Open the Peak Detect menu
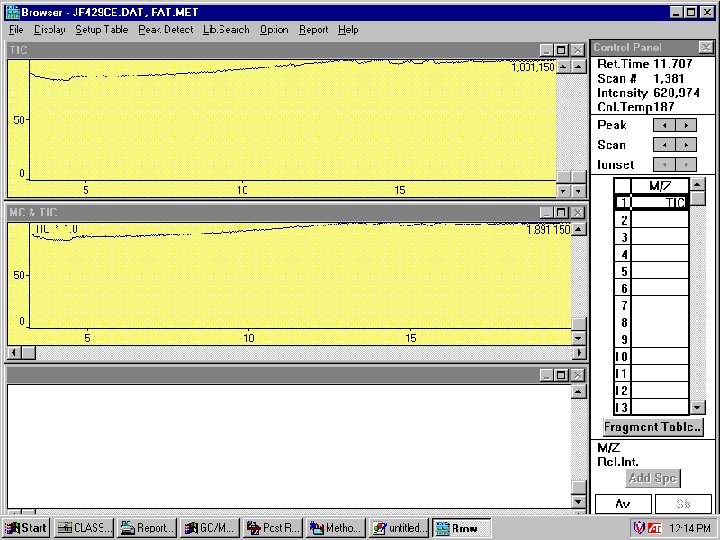The width and height of the screenshot is (720, 540). point(166,29)
